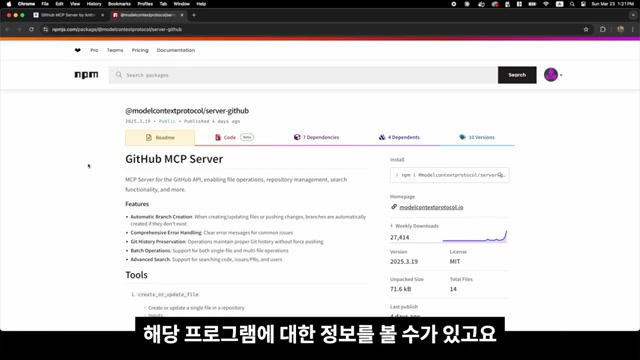The image size is (640, 360).
Task: Switch to GitHub MCP Server browser tab
Action: (68, 15)
